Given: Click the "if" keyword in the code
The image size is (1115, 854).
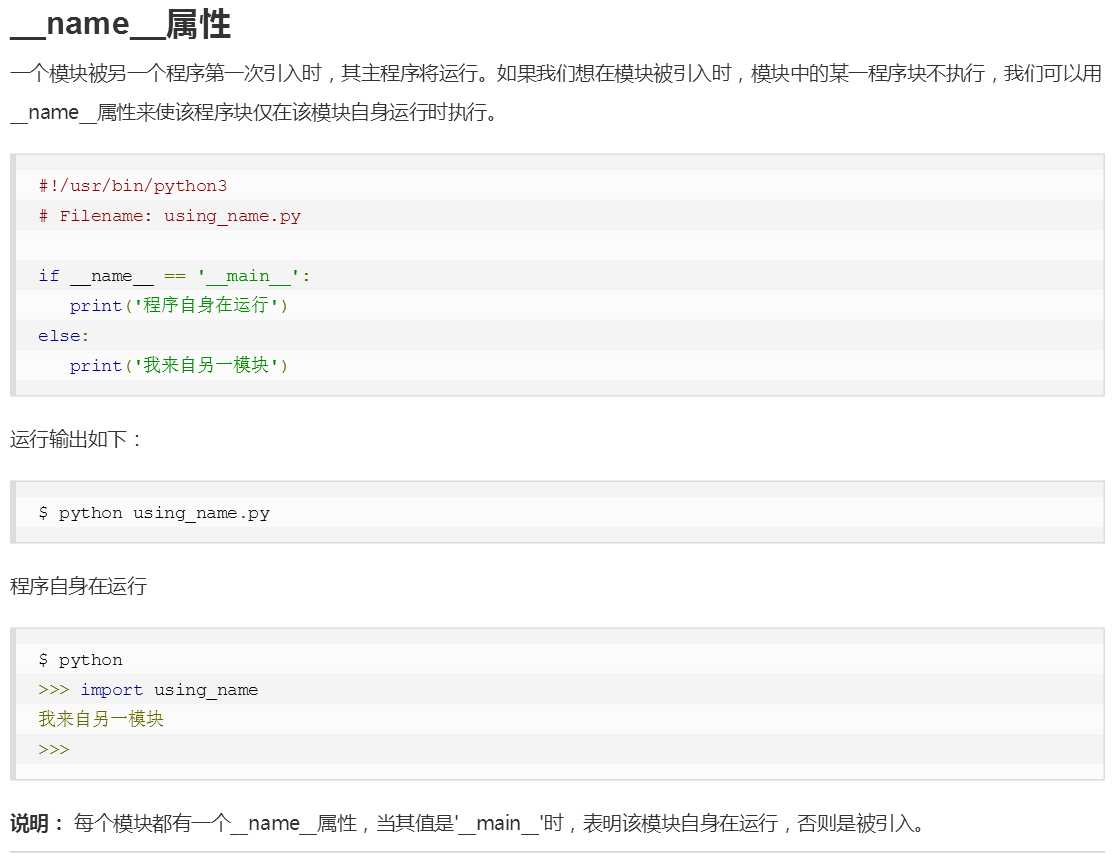Looking at the screenshot, I should pos(49,276).
